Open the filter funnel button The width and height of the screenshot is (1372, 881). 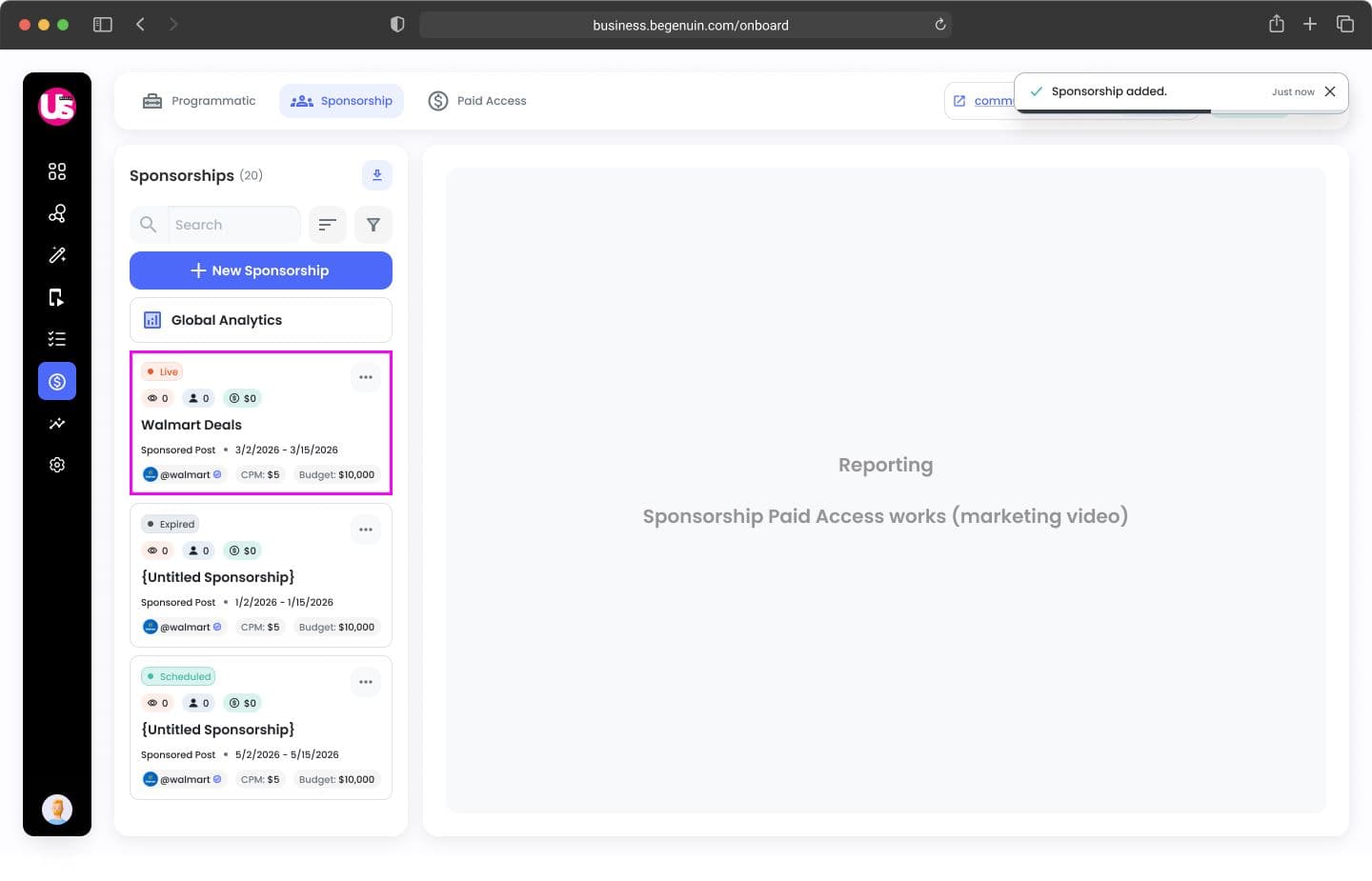[373, 225]
